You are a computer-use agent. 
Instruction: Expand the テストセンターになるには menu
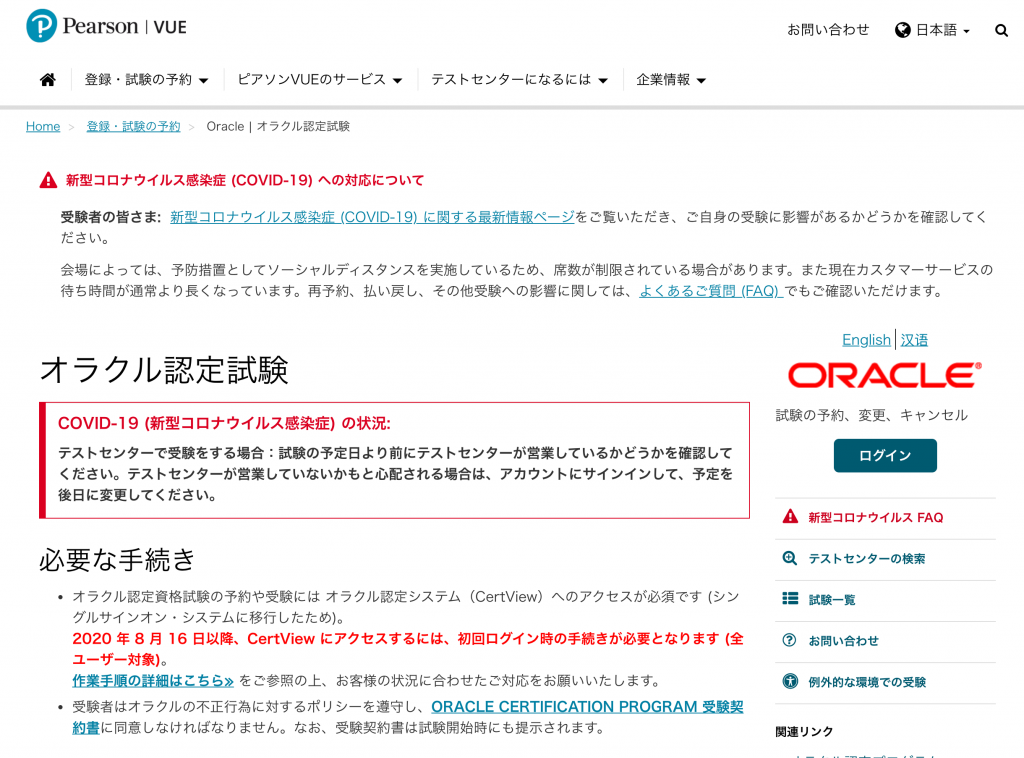click(x=519, y=80)
